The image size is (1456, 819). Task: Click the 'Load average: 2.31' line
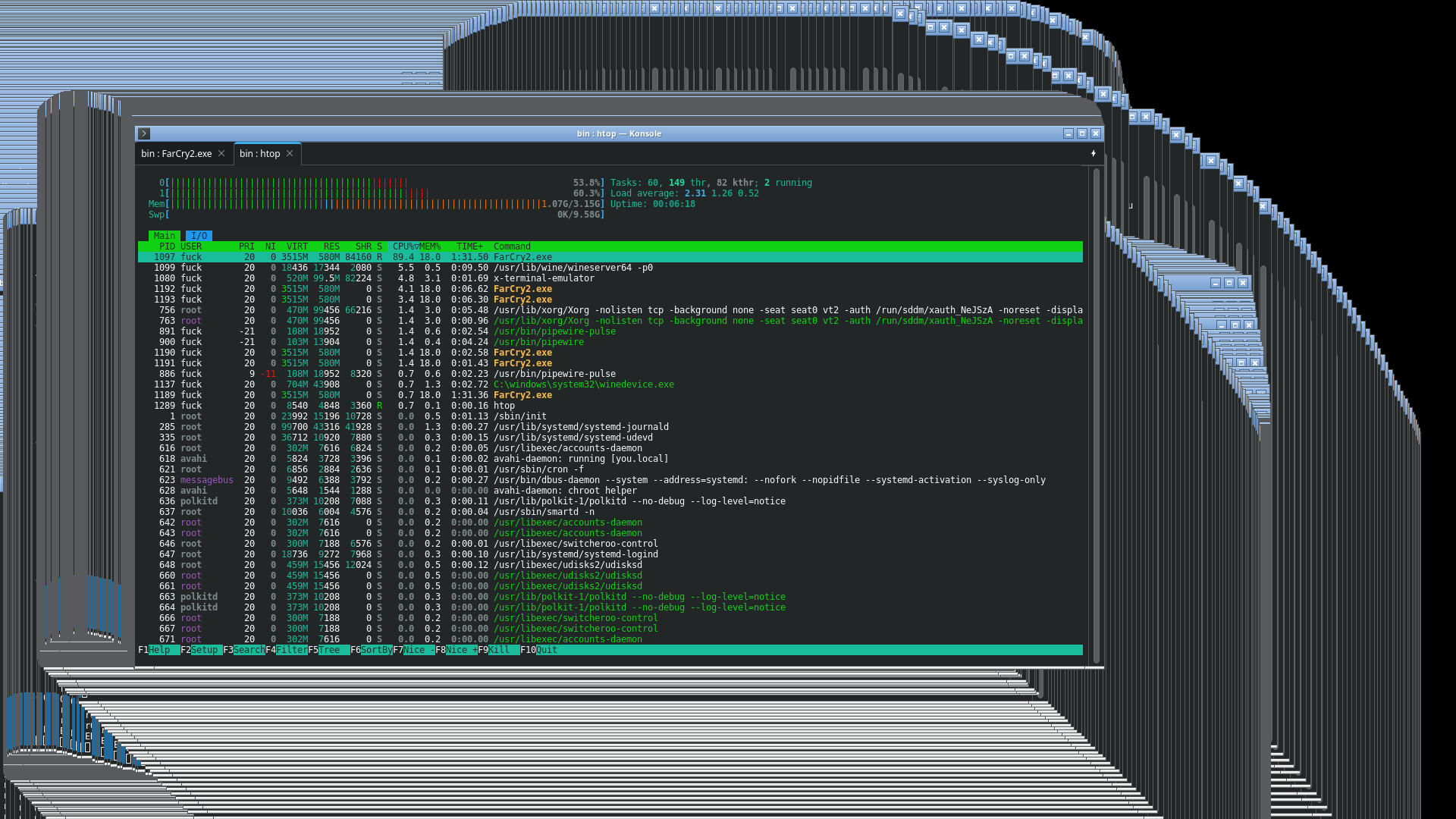(685, 193)
